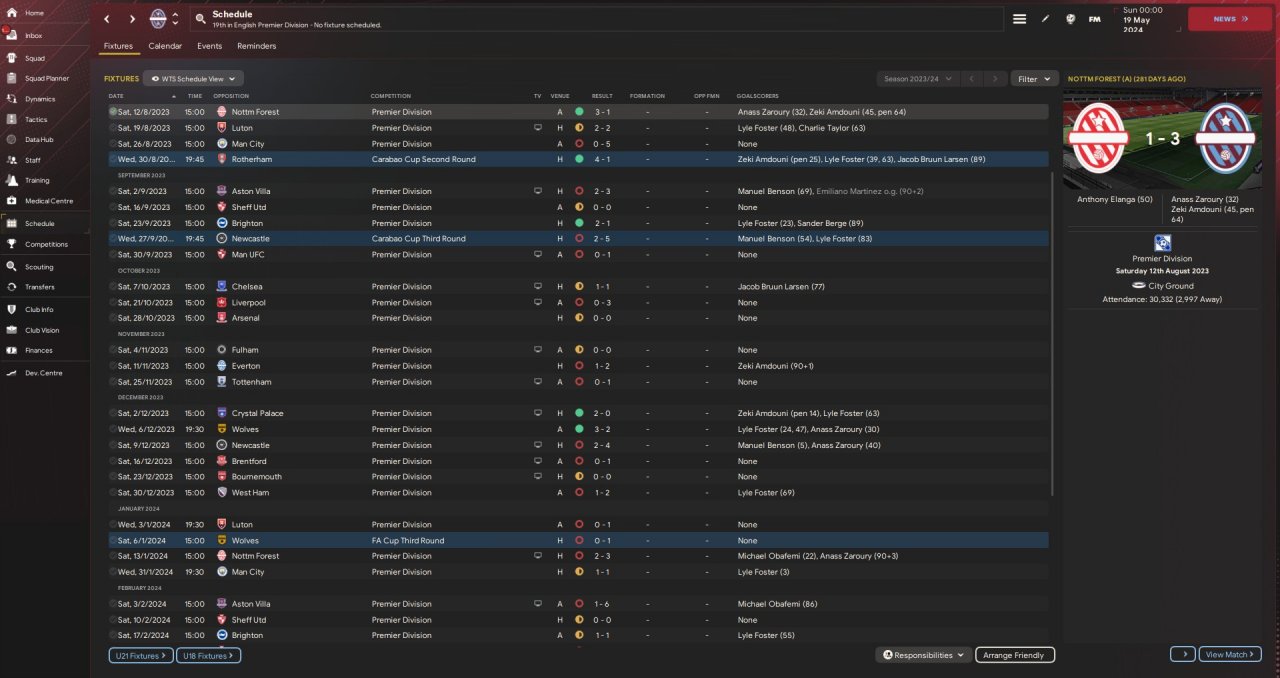Screen dimensions: 1280x678
Task: Open WTS Schedule View dropdown
Action: click(x=193, y=78)
